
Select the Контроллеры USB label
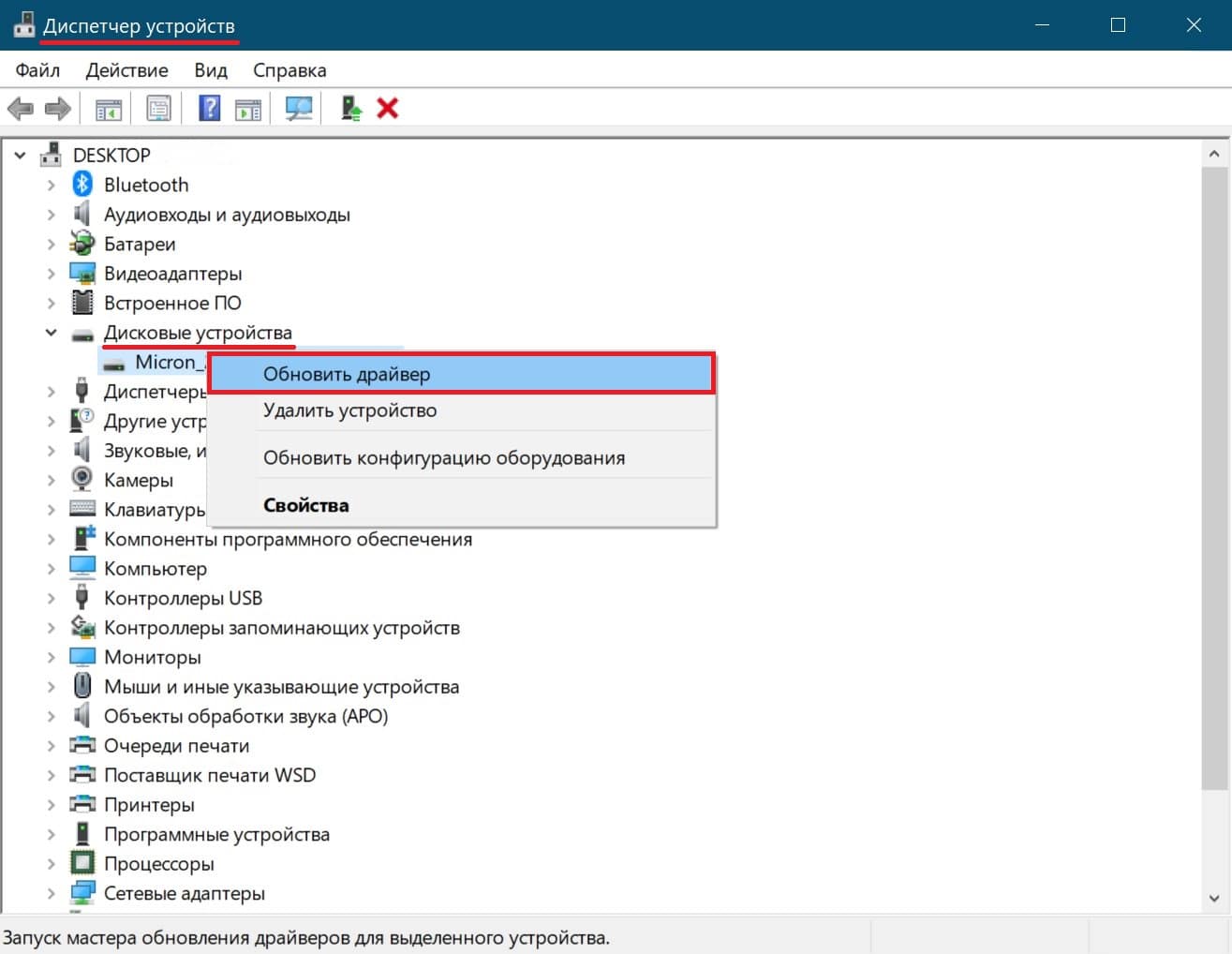183,598
